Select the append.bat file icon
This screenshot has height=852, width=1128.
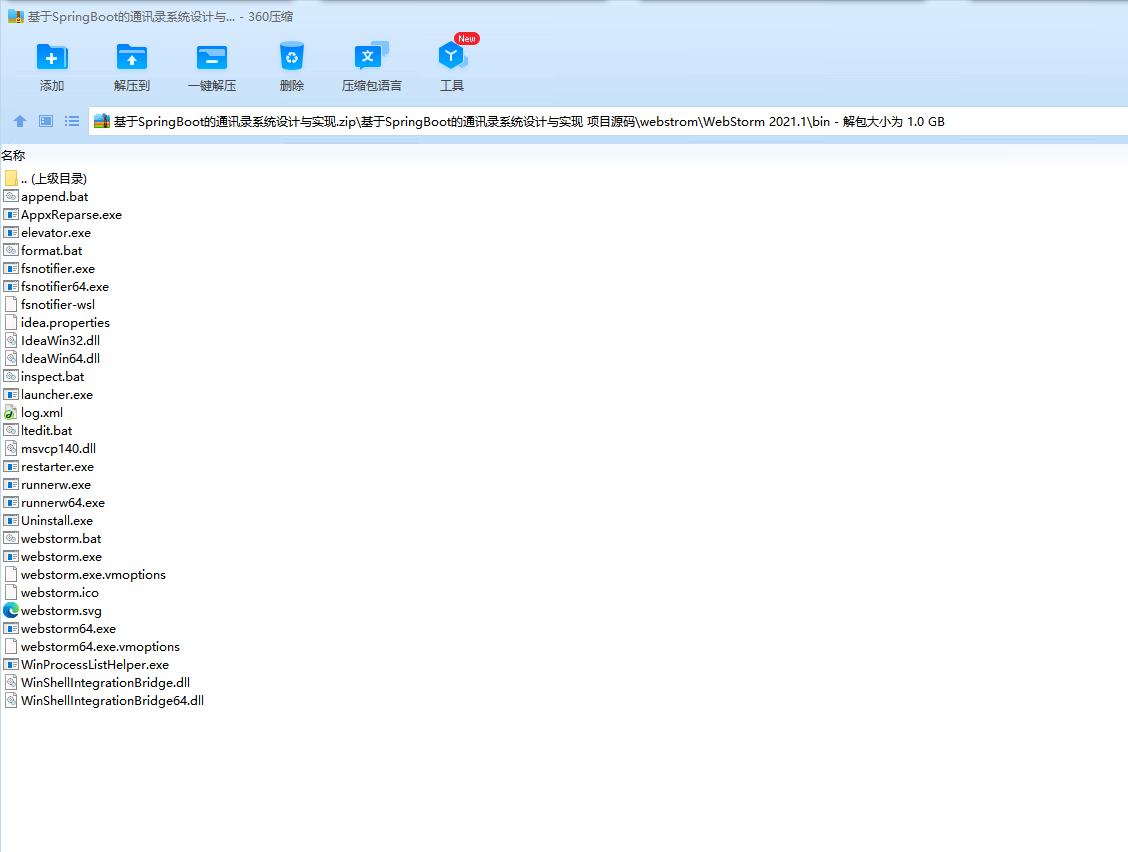click(11, 196)
